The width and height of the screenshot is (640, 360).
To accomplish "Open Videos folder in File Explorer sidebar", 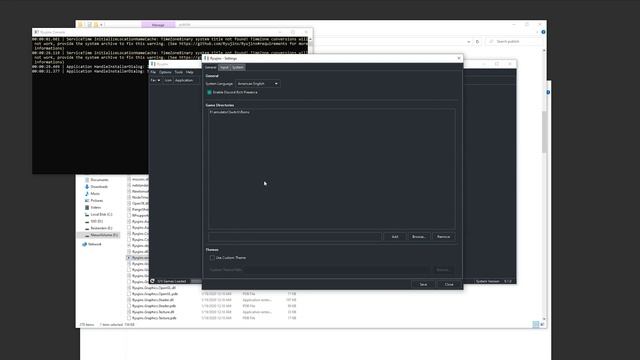I will tap(96, 208).
